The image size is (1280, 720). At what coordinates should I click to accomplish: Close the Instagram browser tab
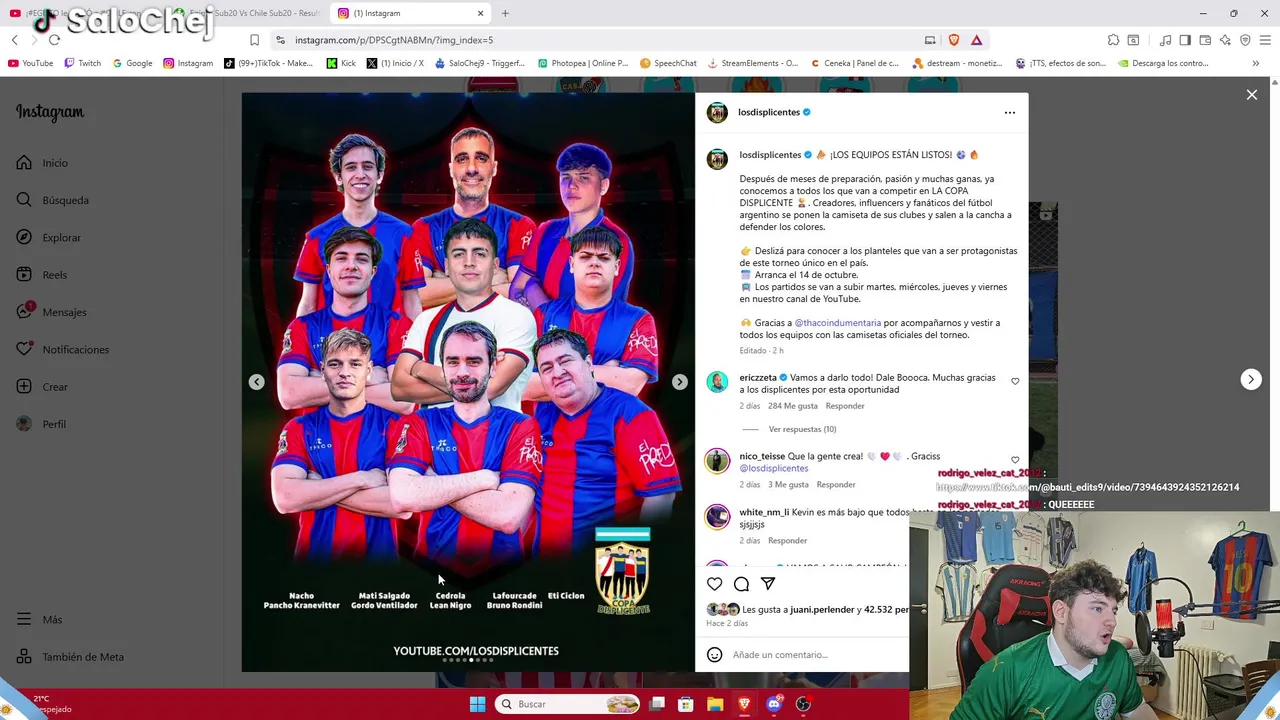pyautogui.click(x=480, y=13)
